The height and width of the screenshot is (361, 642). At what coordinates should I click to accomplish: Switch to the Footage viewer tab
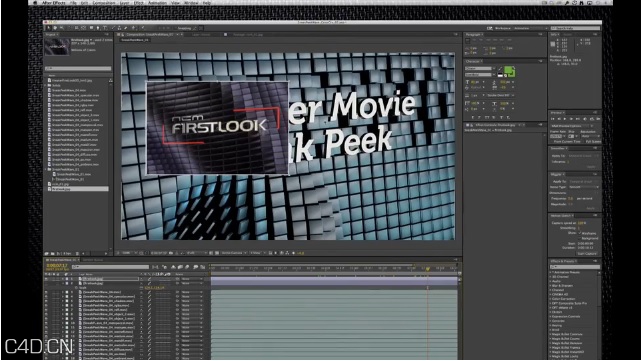click(247, 35)
